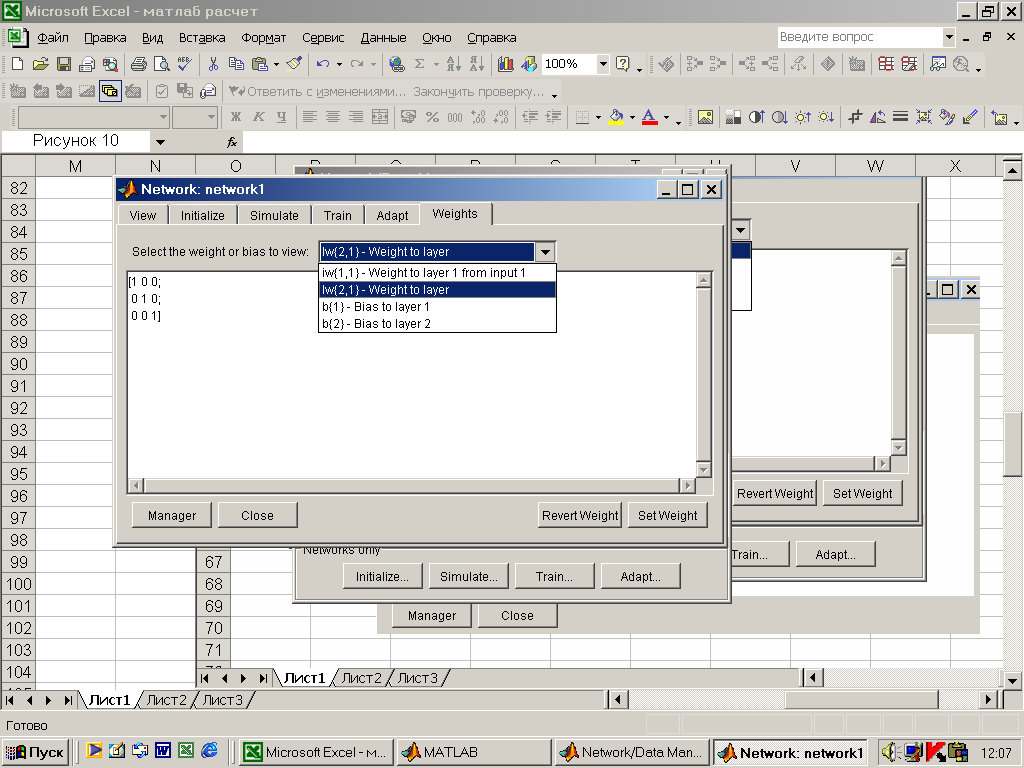This screenshot has height=768, width=1024.
Task: Click the Percent Style icon
Action: tap(432, 117)
